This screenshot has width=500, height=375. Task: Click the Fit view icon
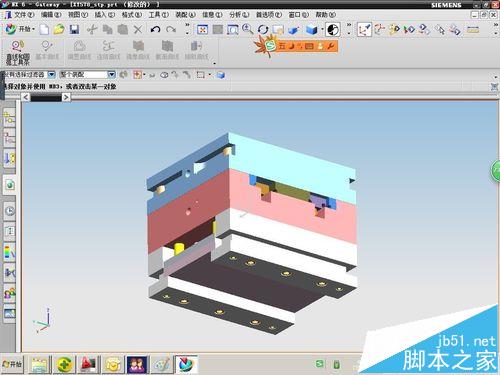[202, 29]
